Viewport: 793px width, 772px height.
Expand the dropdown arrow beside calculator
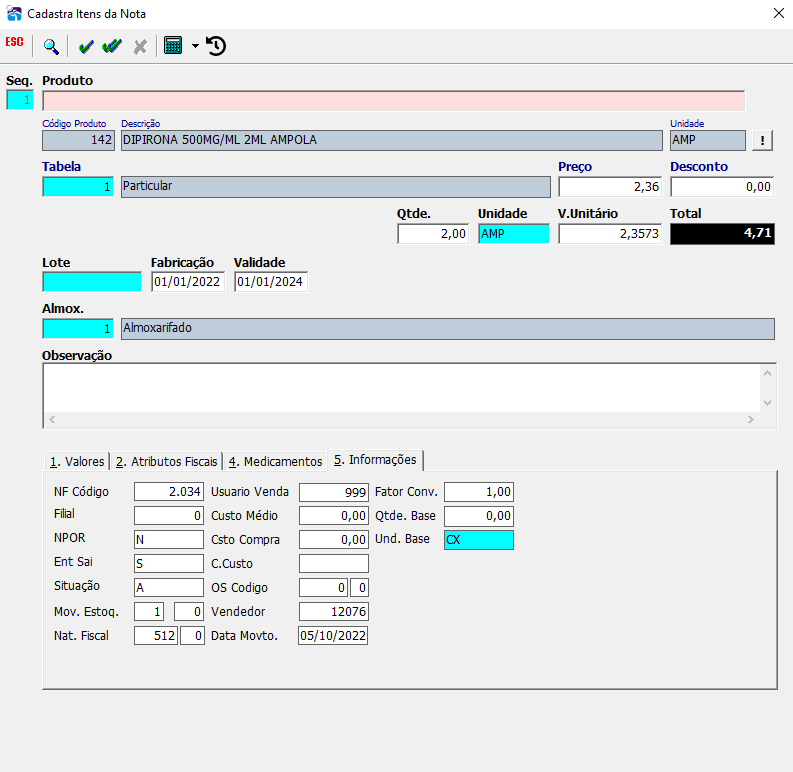(195, 46)
